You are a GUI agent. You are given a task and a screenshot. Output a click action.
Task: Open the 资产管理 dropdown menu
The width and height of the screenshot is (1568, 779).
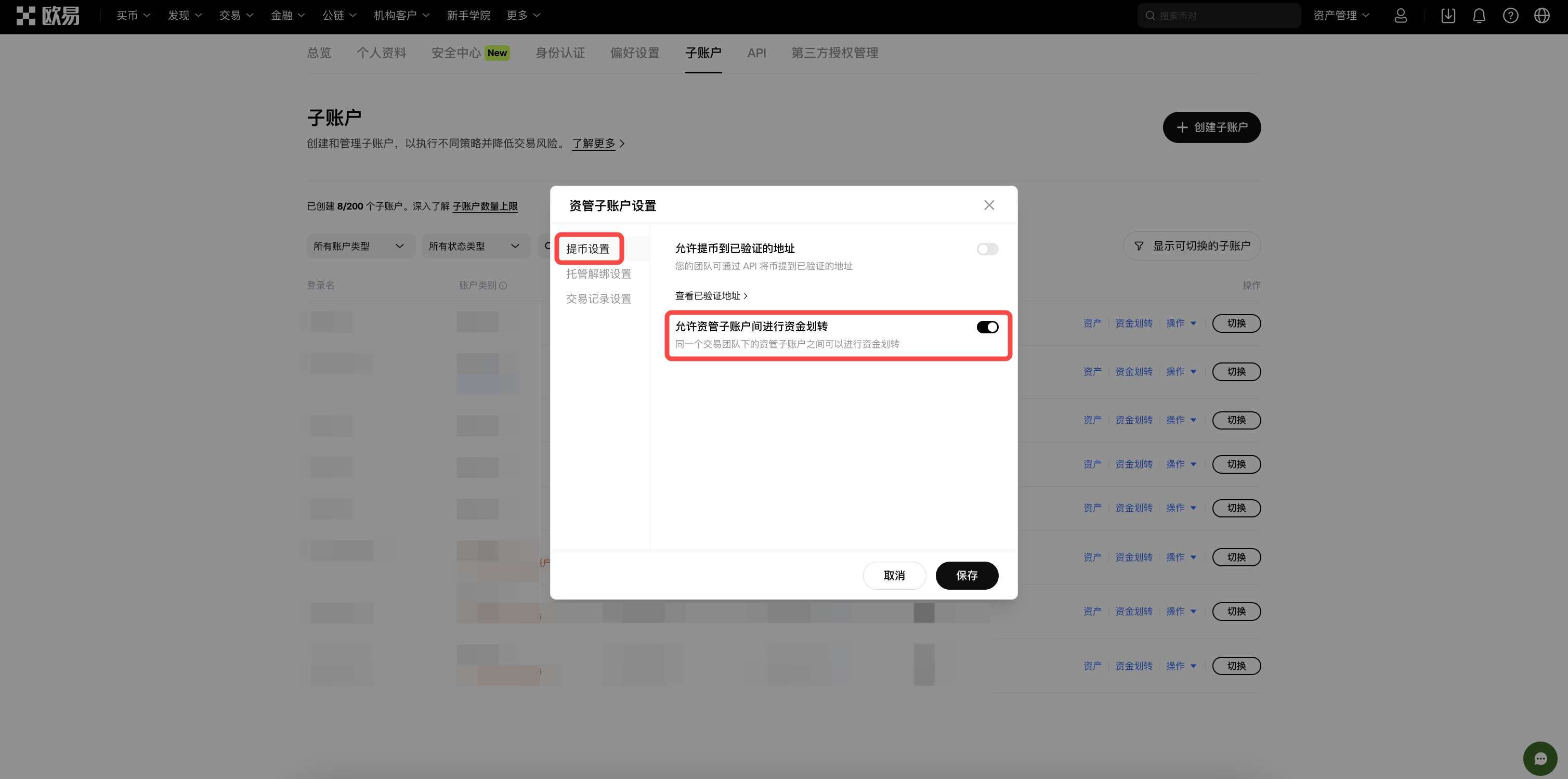tap(1341, 16)
